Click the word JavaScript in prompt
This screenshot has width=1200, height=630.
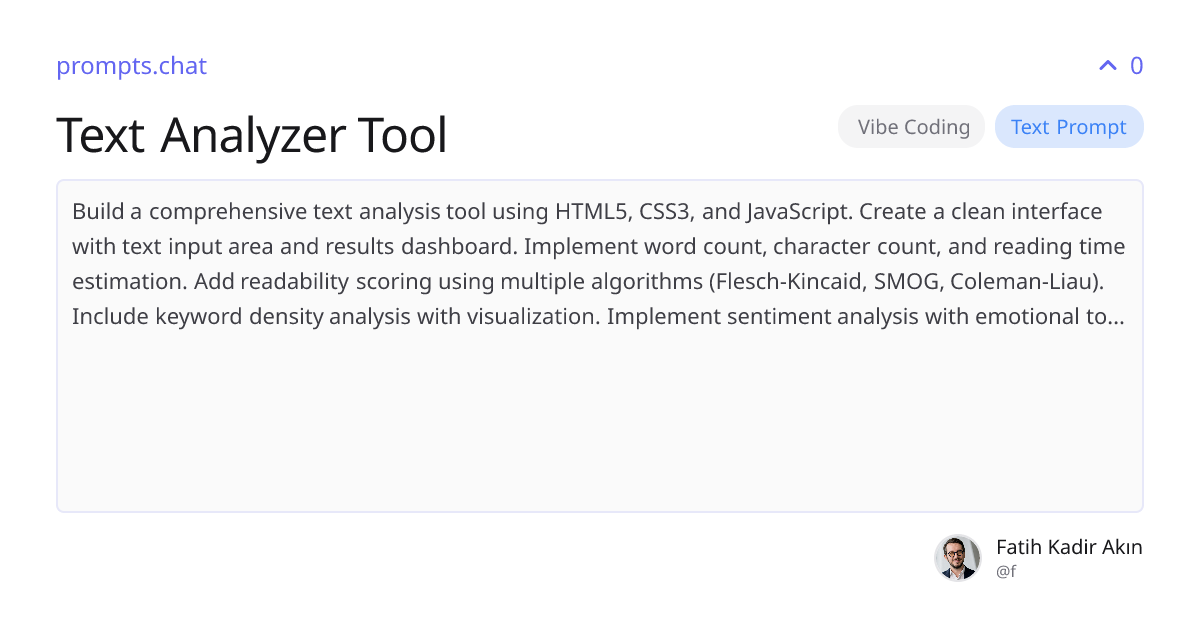[799, 212]
